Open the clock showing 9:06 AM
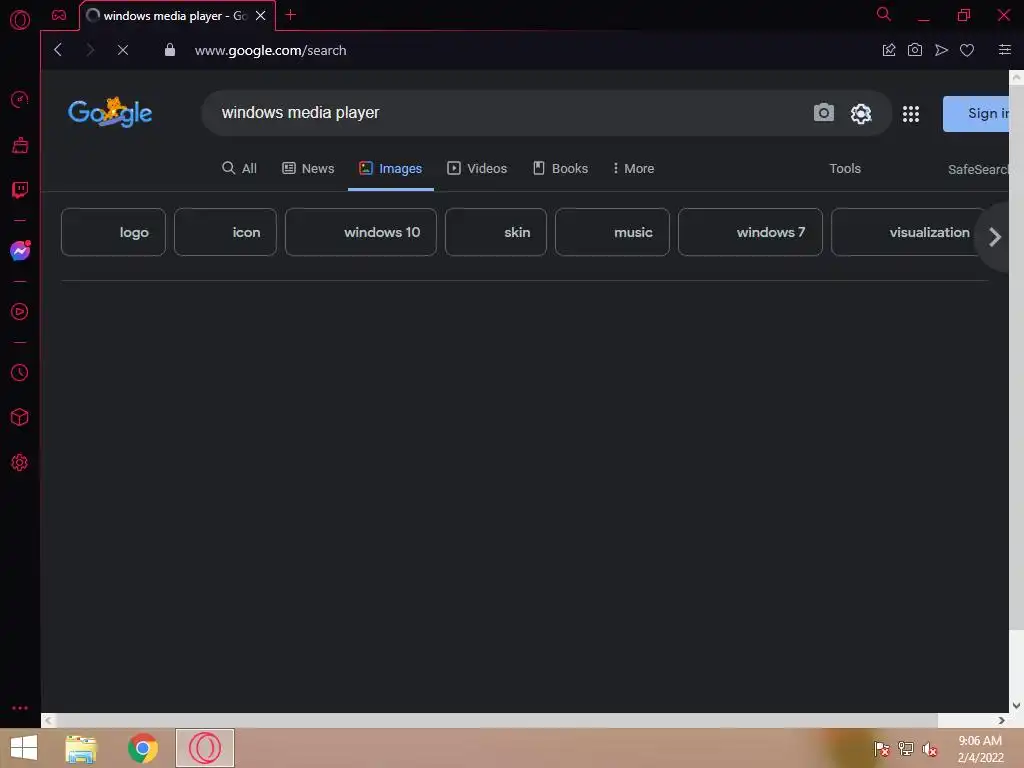 [980, 749]
